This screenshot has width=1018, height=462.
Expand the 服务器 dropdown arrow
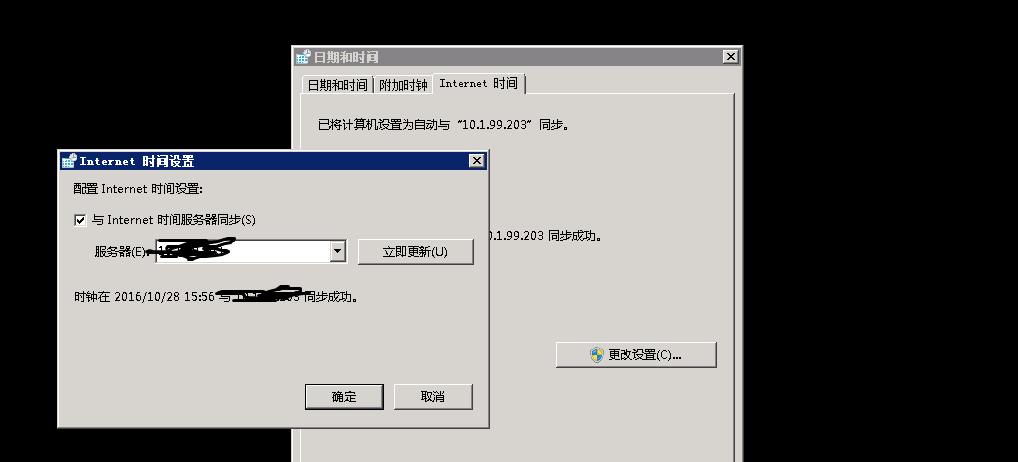(338, 251)
